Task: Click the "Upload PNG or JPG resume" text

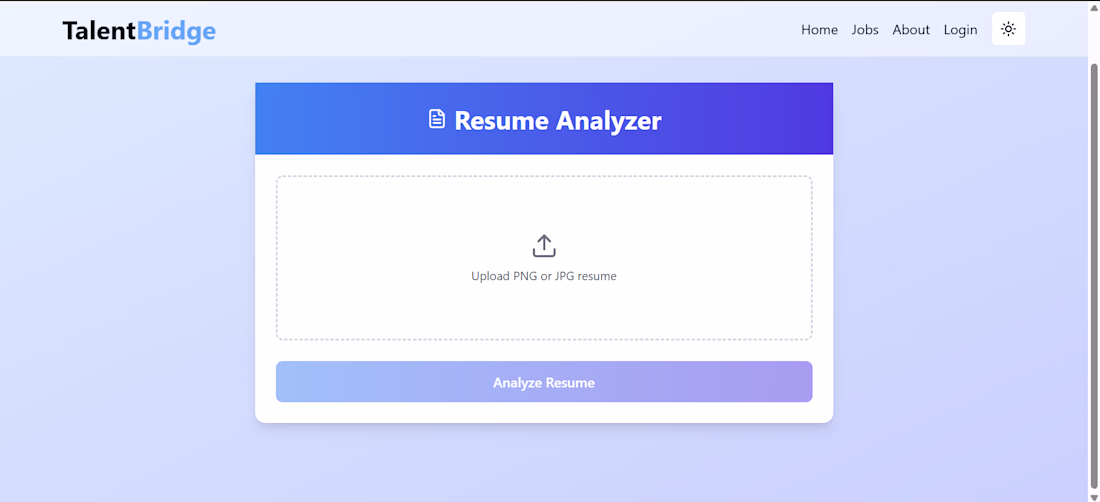Action: (x=544, y=276)
